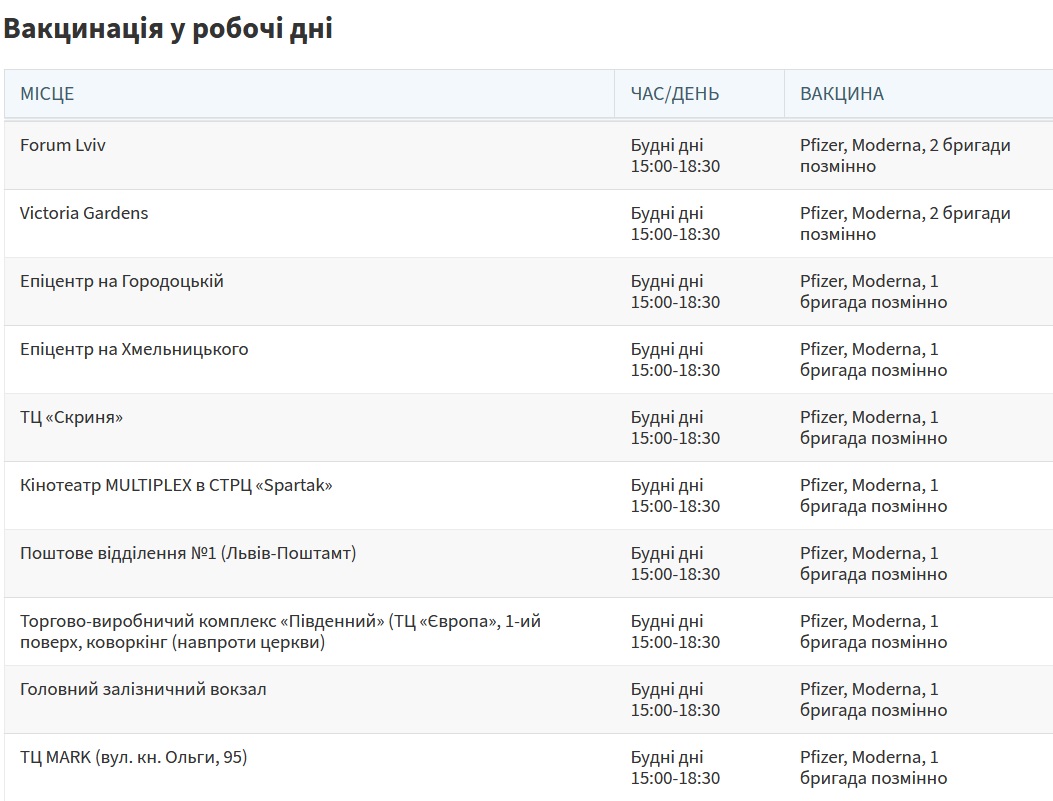This screenshot has width=1053, height=801.
Task: Select the ТЦ «Скриня» row name
Action: tap(72, 417)
